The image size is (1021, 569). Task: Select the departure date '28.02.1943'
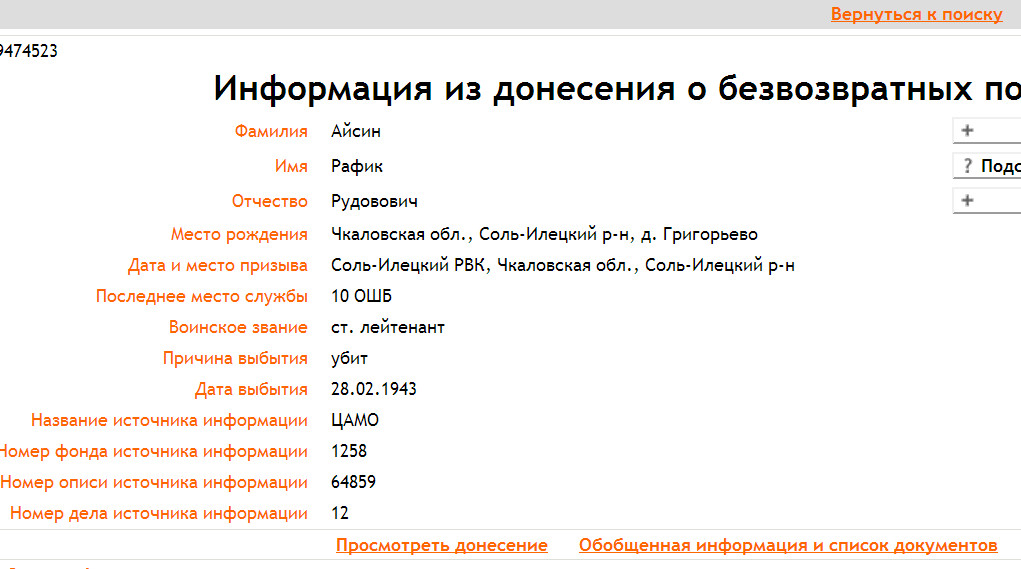pyautogui.click(x=374, y=389)
